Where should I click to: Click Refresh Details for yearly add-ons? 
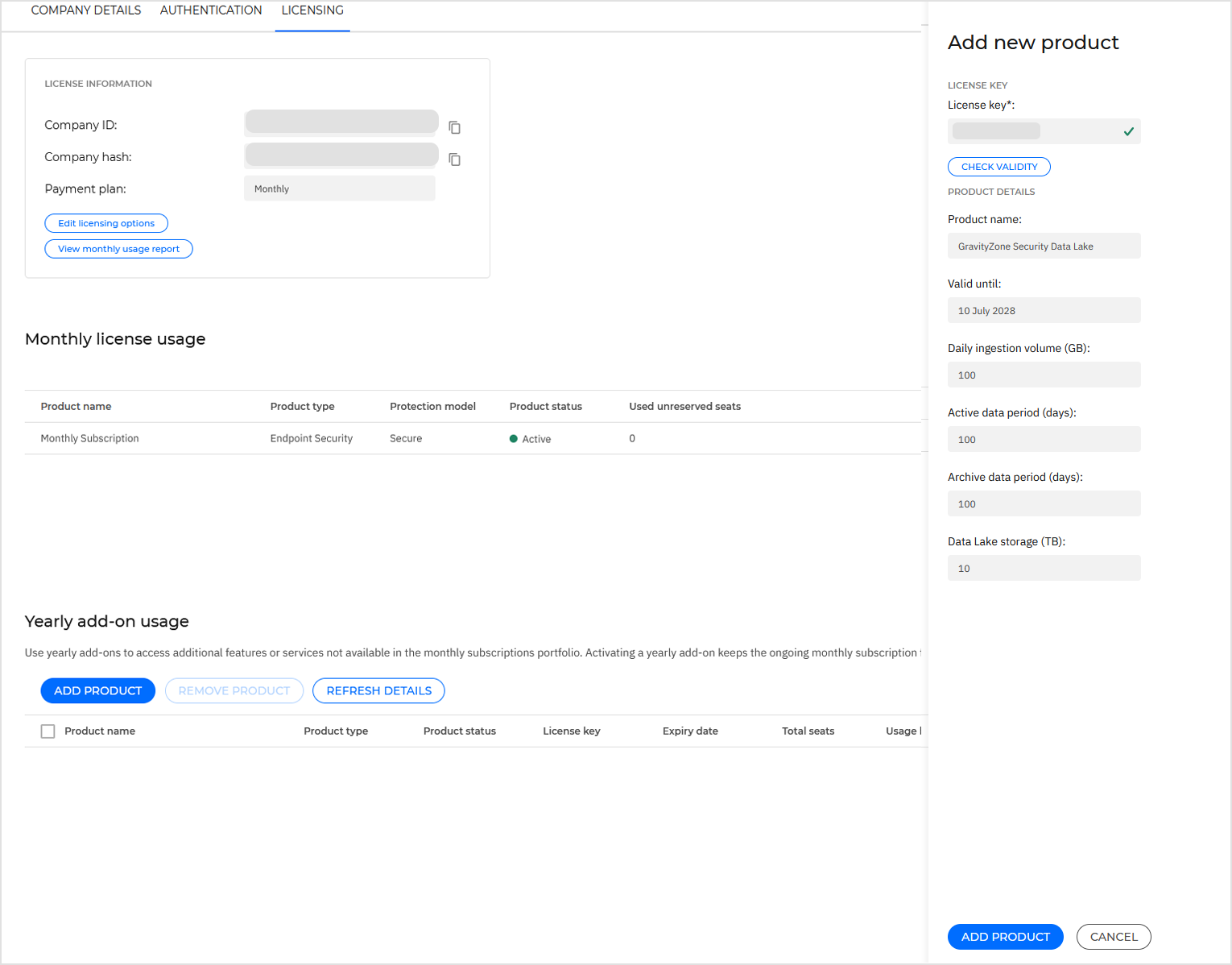(378, 690)
